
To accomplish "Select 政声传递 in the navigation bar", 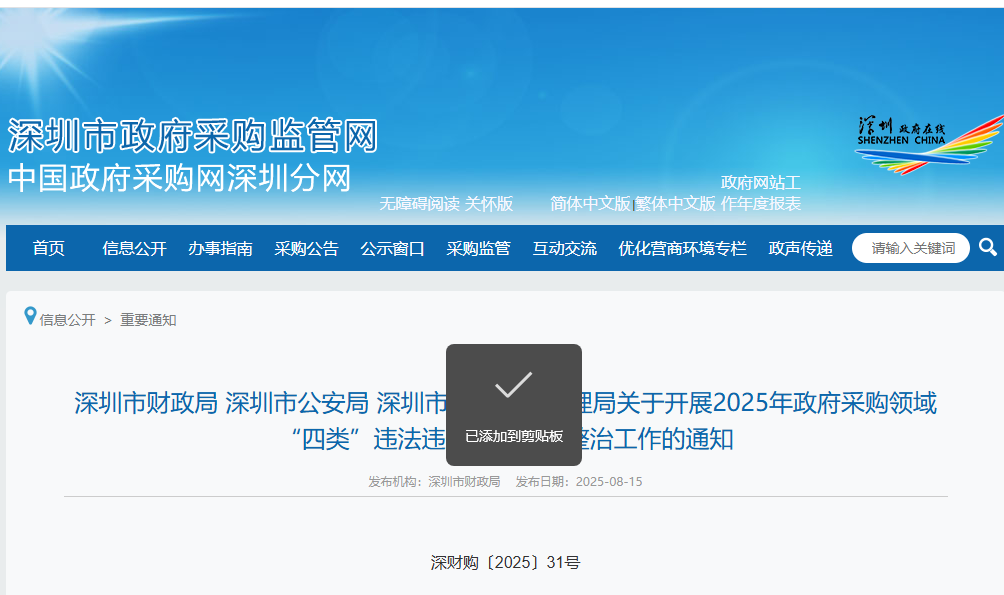I will click(800, 247).
